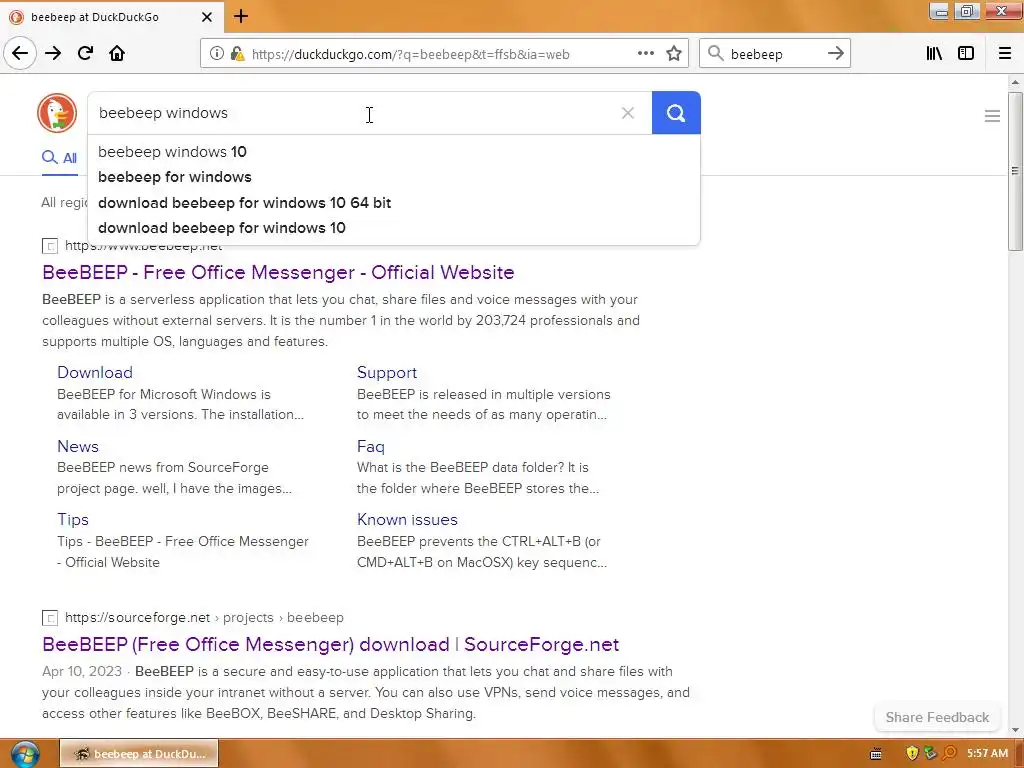Click 'BeeBEEP for Microsoft Windows is' snippet

click(x=164, y=394)
